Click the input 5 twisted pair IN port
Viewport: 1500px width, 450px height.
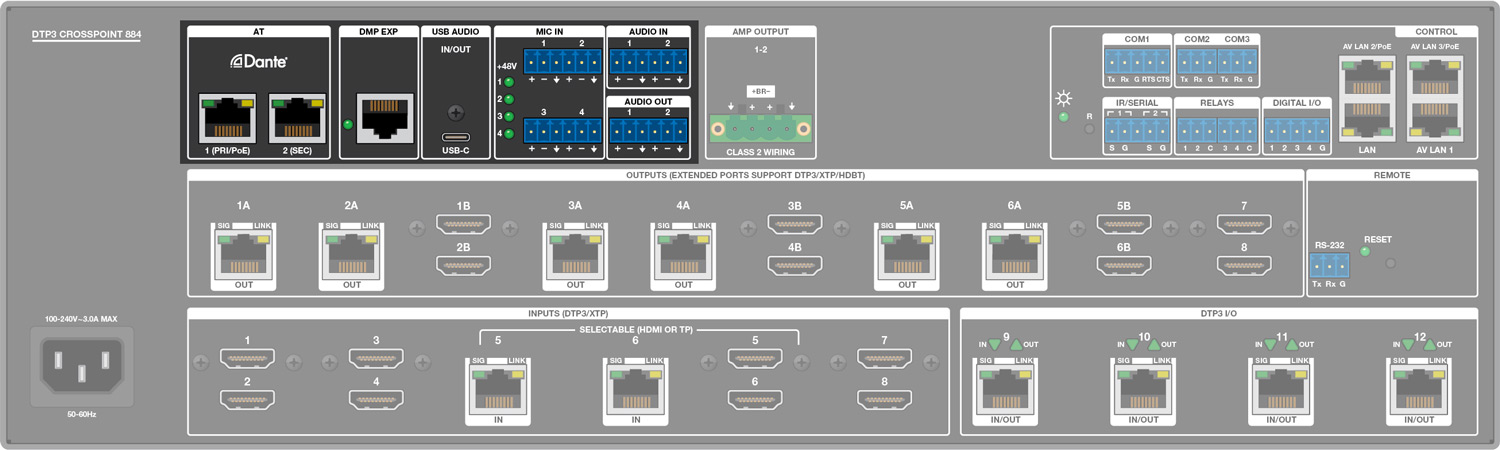[498, 390]
